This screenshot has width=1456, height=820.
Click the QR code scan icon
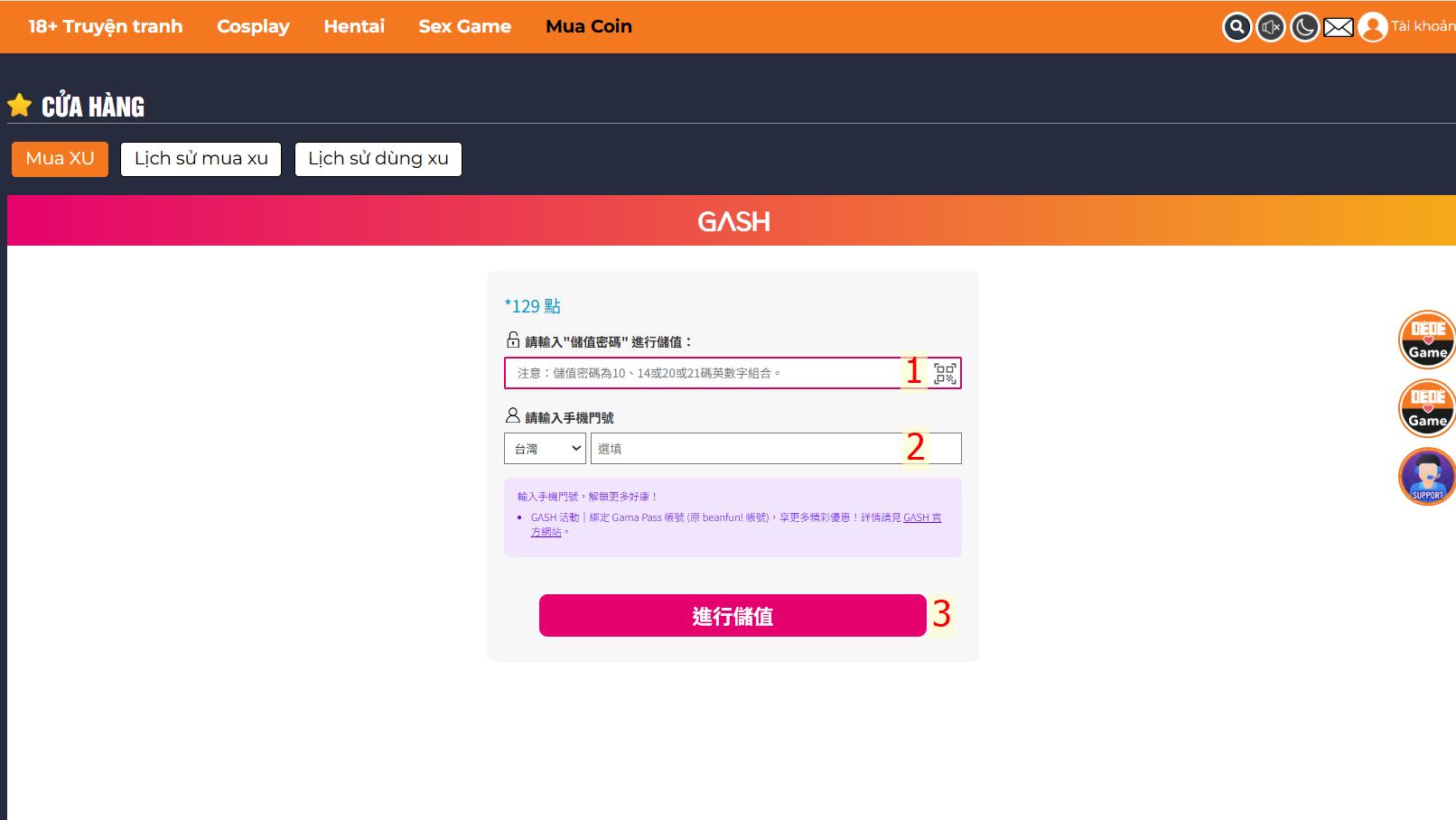[945, 374]
